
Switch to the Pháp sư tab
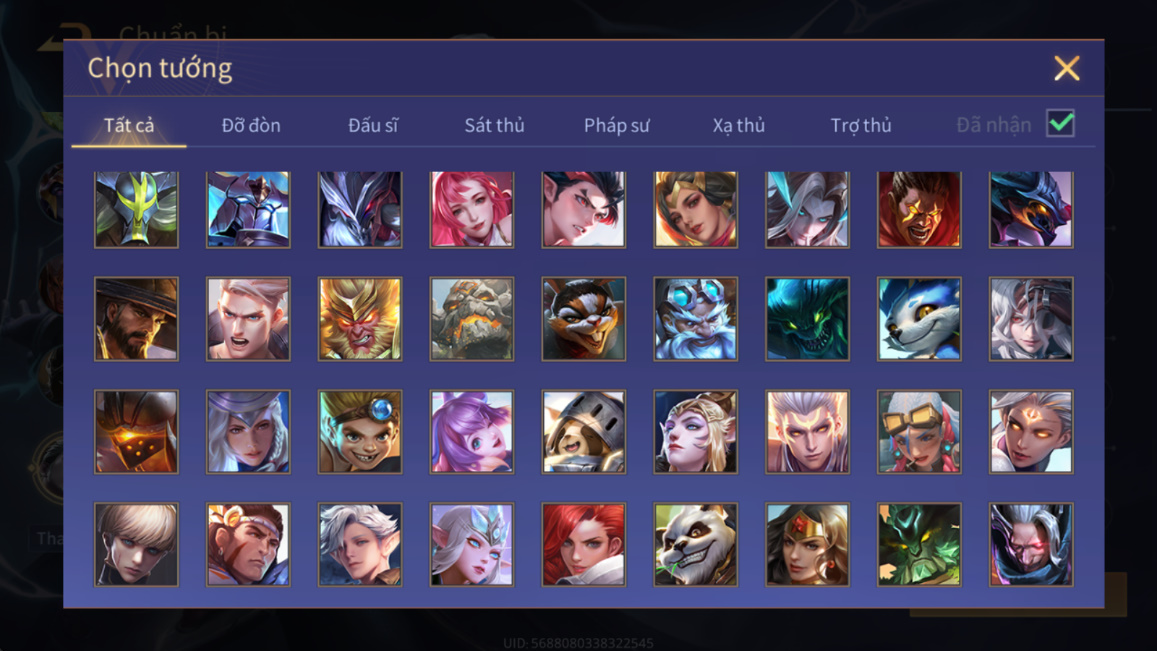[617, 125]
